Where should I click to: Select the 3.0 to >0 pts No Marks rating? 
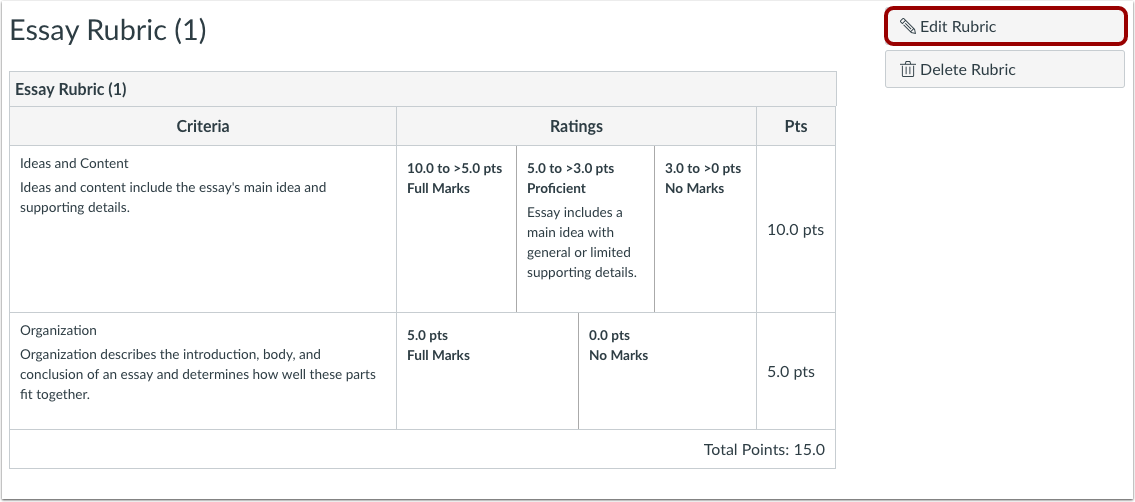pyautogui.click(x=705, y=229)
